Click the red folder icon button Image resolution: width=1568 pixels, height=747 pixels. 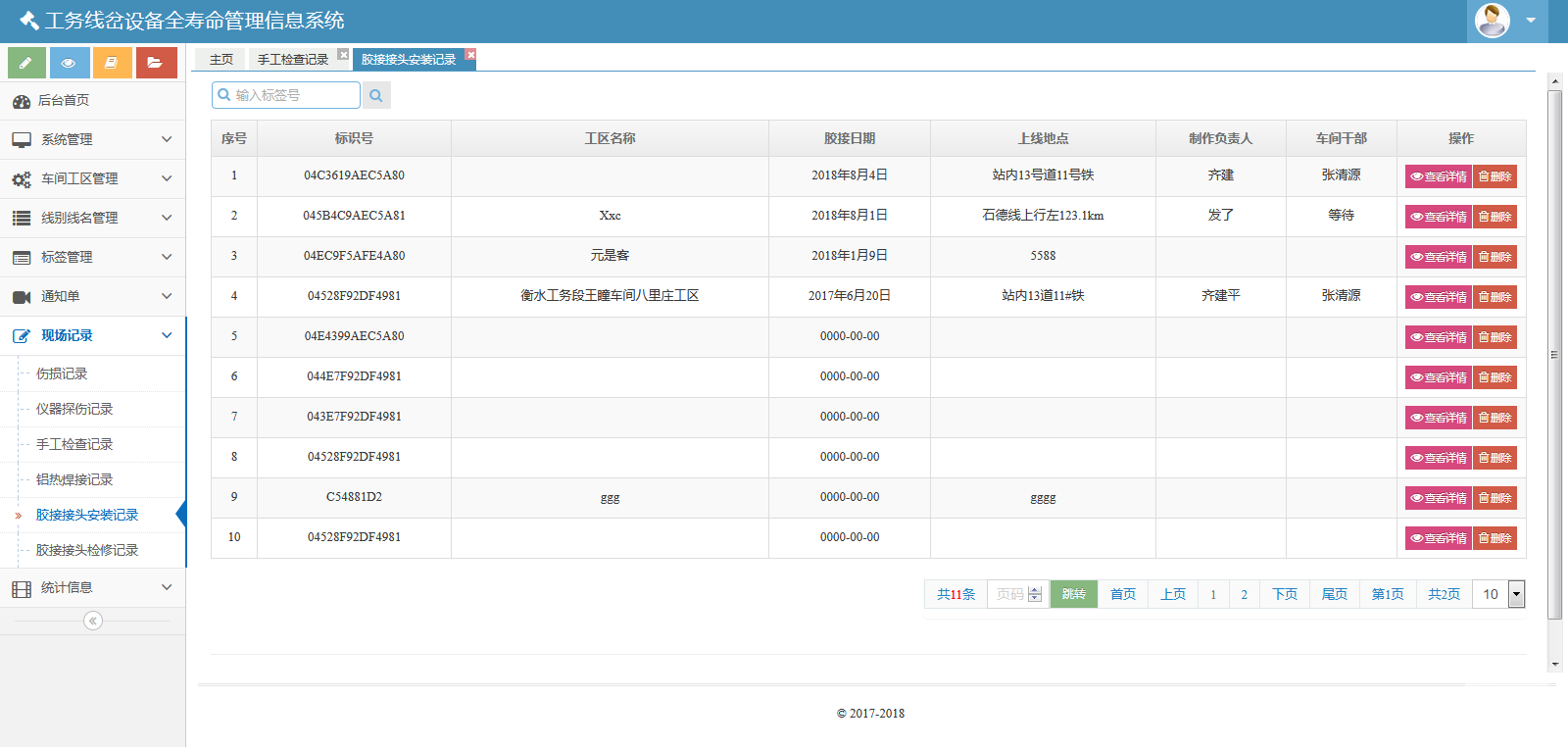[x=156, y=63]
